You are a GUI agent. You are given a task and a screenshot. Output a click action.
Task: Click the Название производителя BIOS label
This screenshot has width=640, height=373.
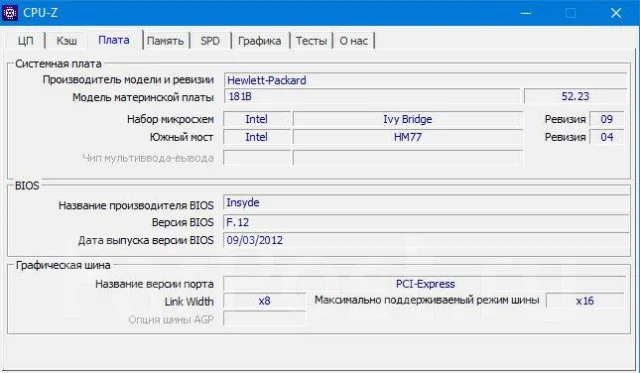coord(136,205)
